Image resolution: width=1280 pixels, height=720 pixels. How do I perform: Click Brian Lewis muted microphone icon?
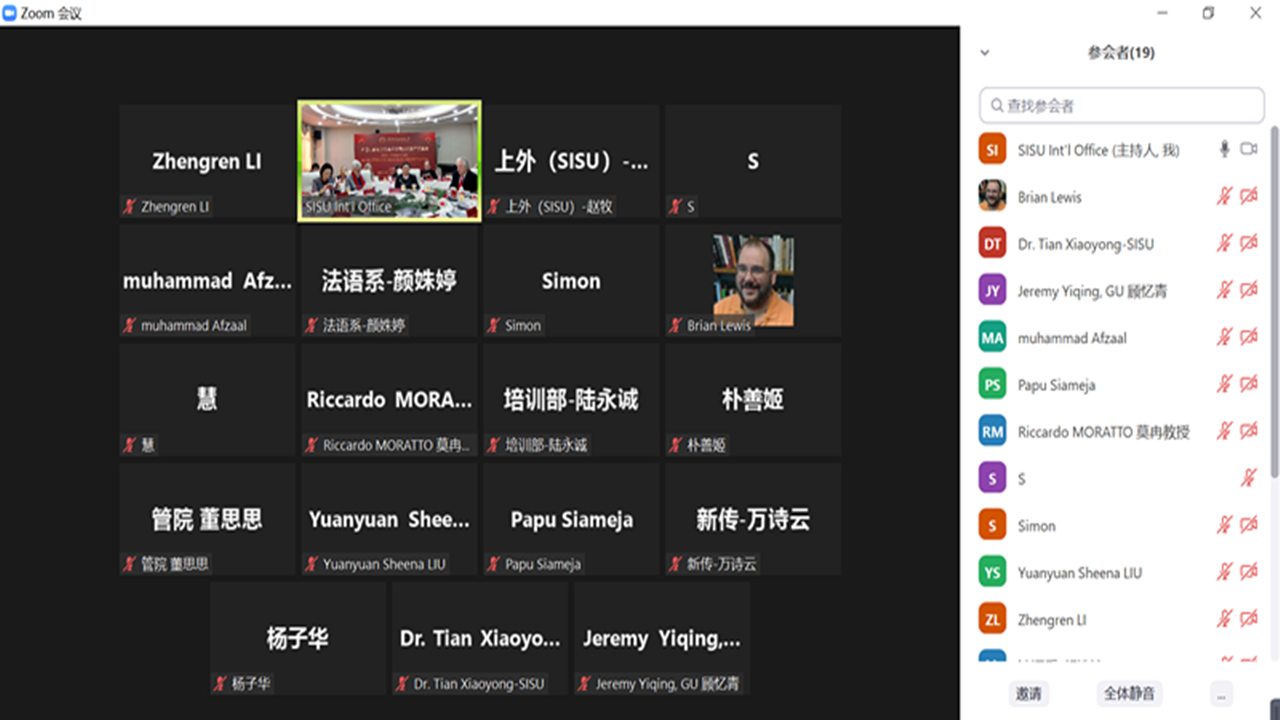coord(1224,196)
